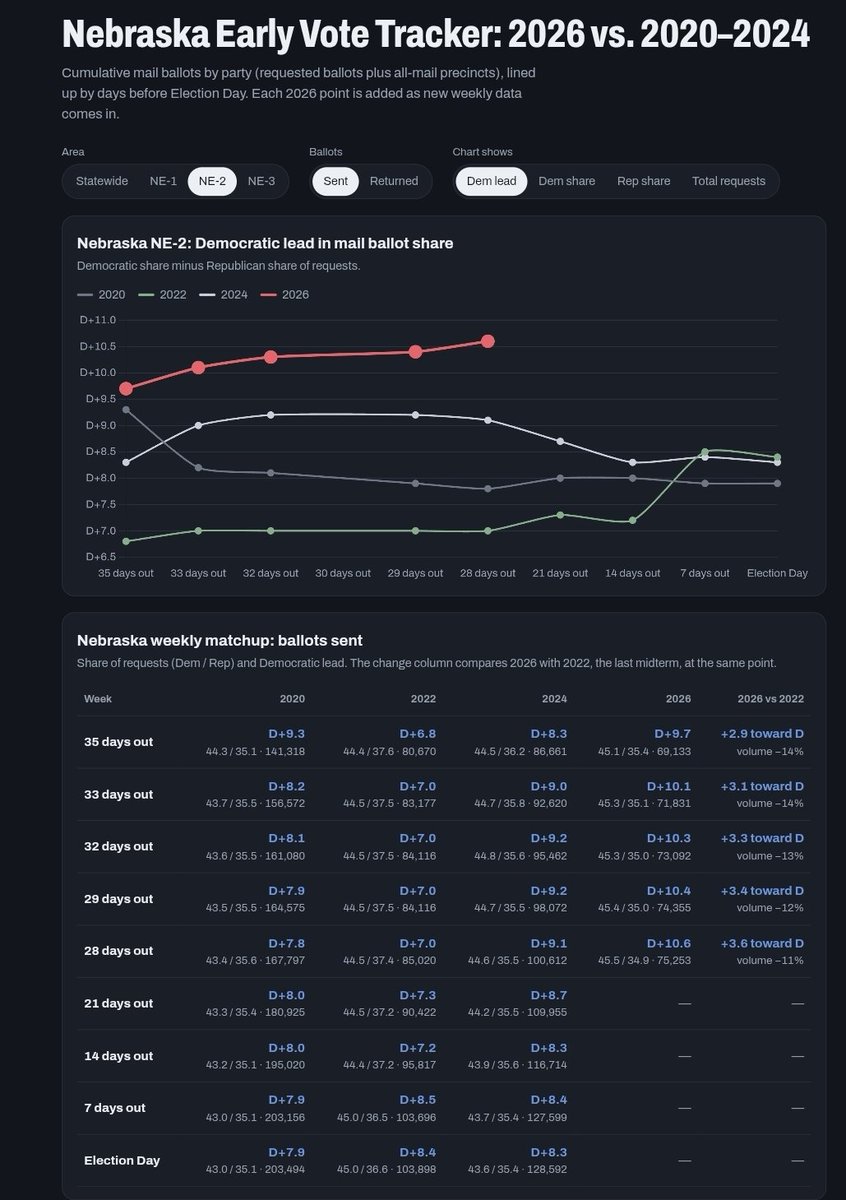The width and height of the screenshot is (846, 1200).
Task: Select the Statewide area option
Action: (102, 181)
